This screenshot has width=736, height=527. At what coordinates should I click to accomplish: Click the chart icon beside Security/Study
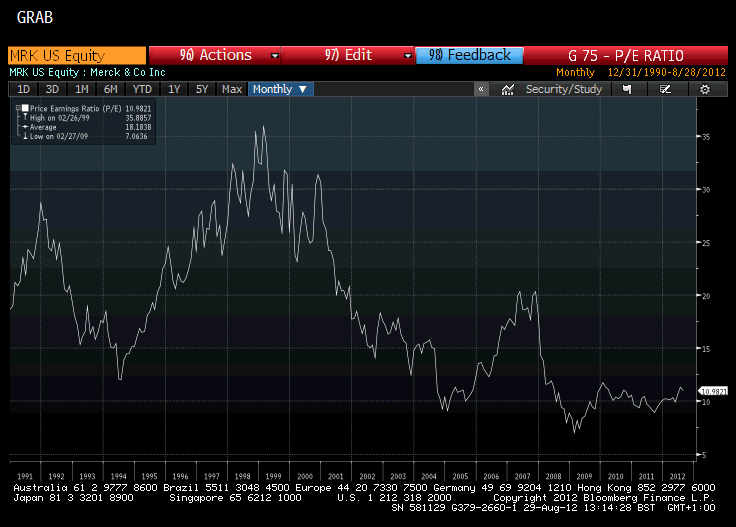[x=507, y=89]
